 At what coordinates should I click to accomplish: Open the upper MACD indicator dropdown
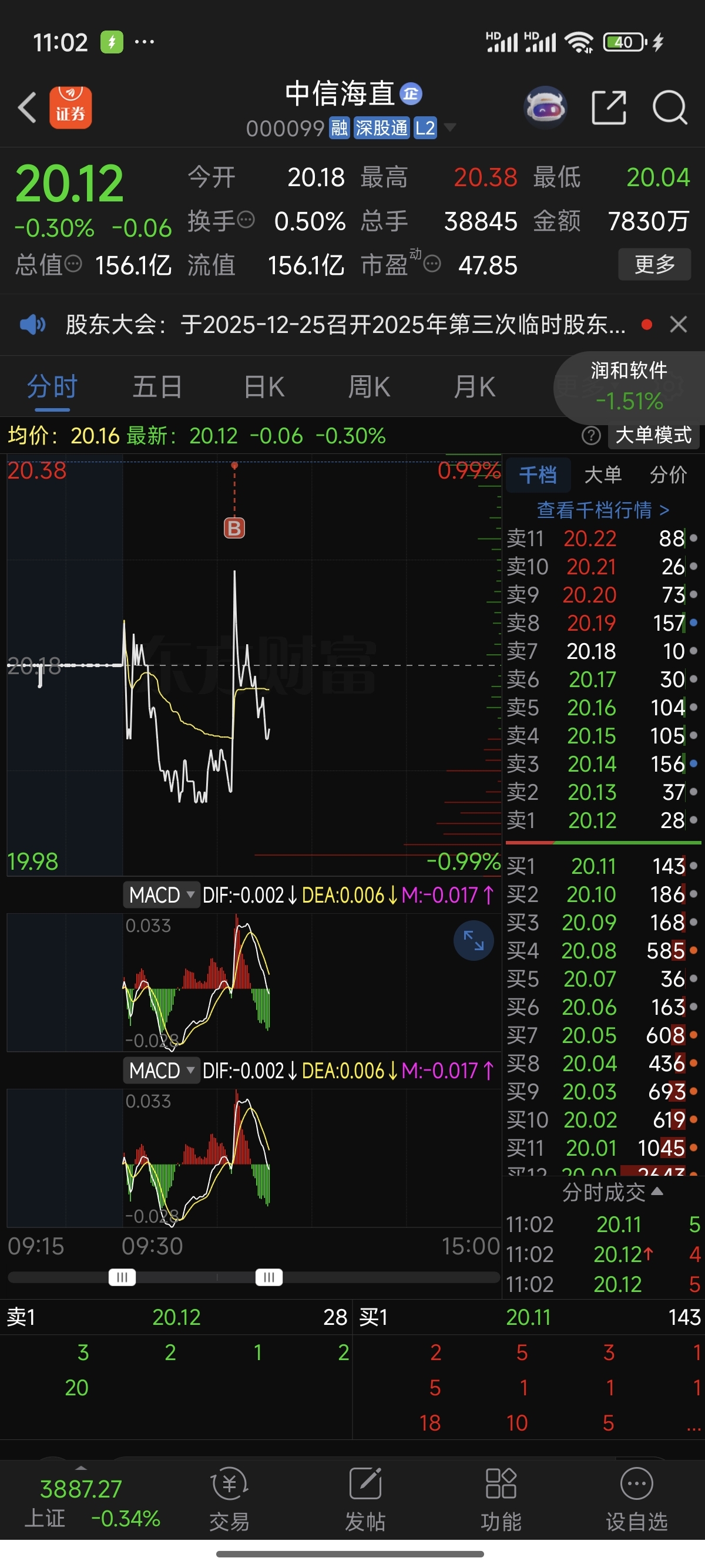162,896
